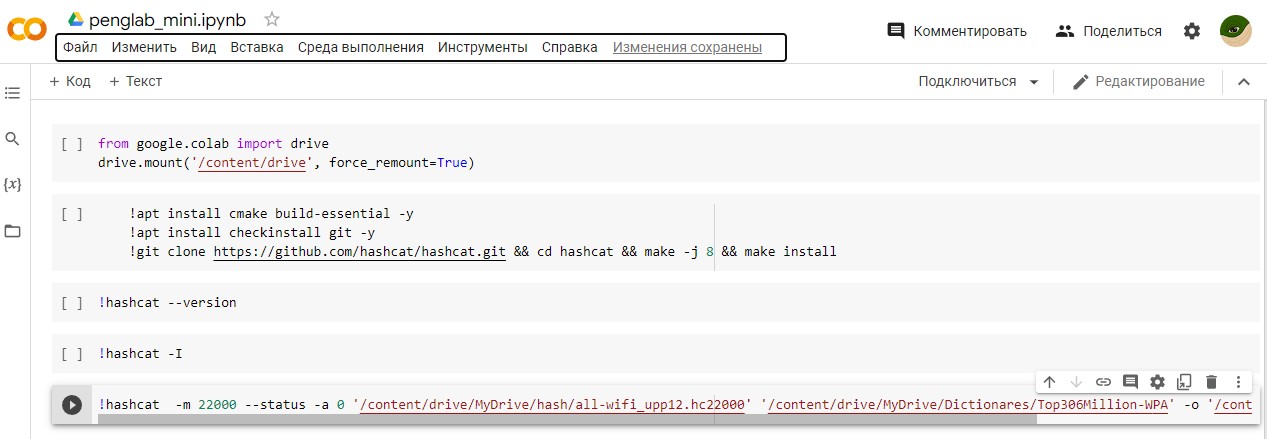Open the Среда выполнения menu
1267x439 pixels.
[x=360, y=47]
